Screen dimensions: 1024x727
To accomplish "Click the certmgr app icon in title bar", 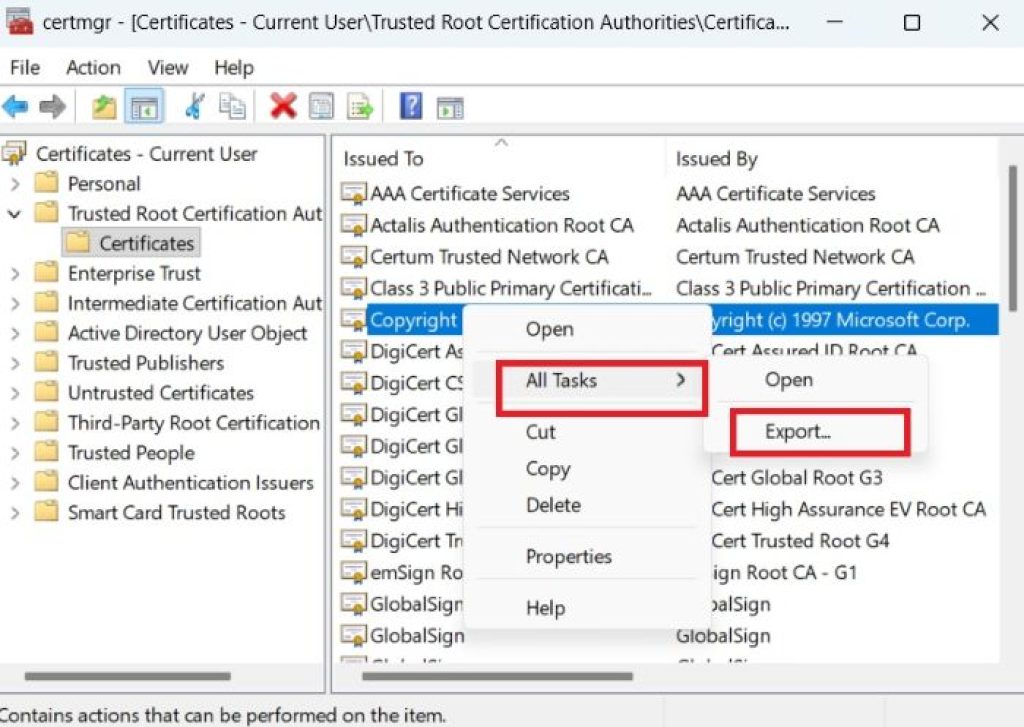I will (19, 22).
